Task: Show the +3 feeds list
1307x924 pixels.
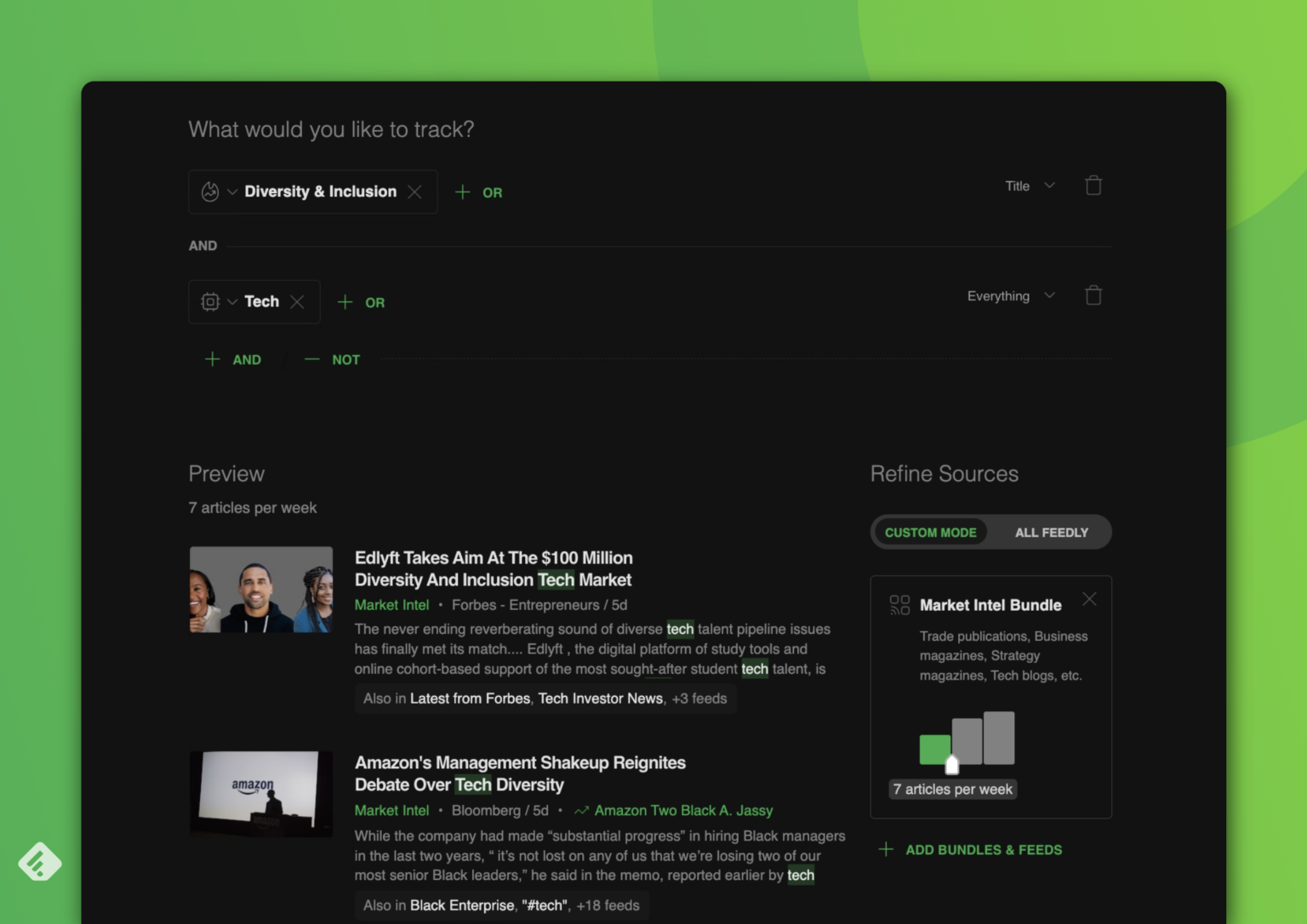Action: [x=699, y=699]
